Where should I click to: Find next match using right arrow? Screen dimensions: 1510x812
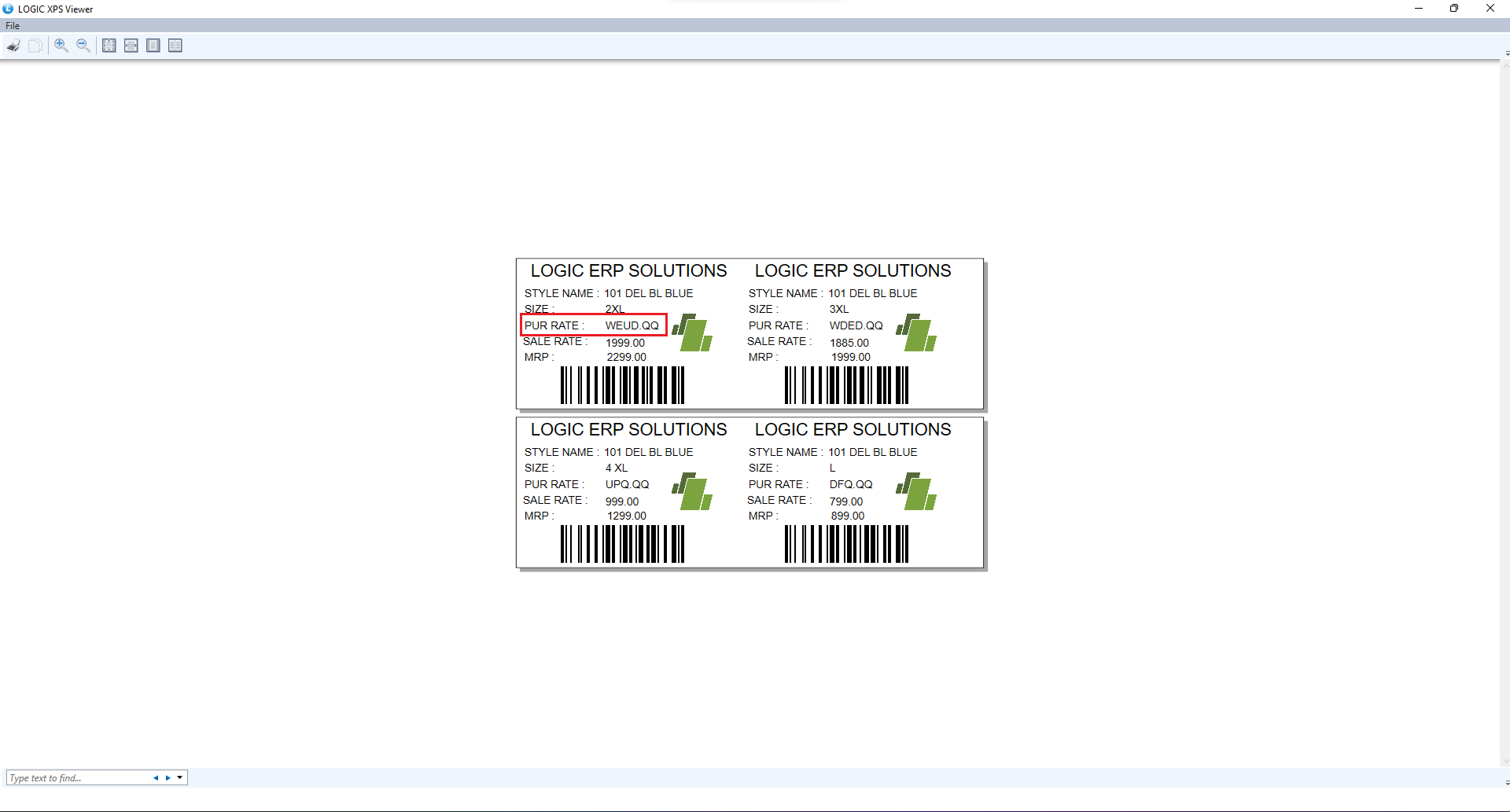click(168, 778)
